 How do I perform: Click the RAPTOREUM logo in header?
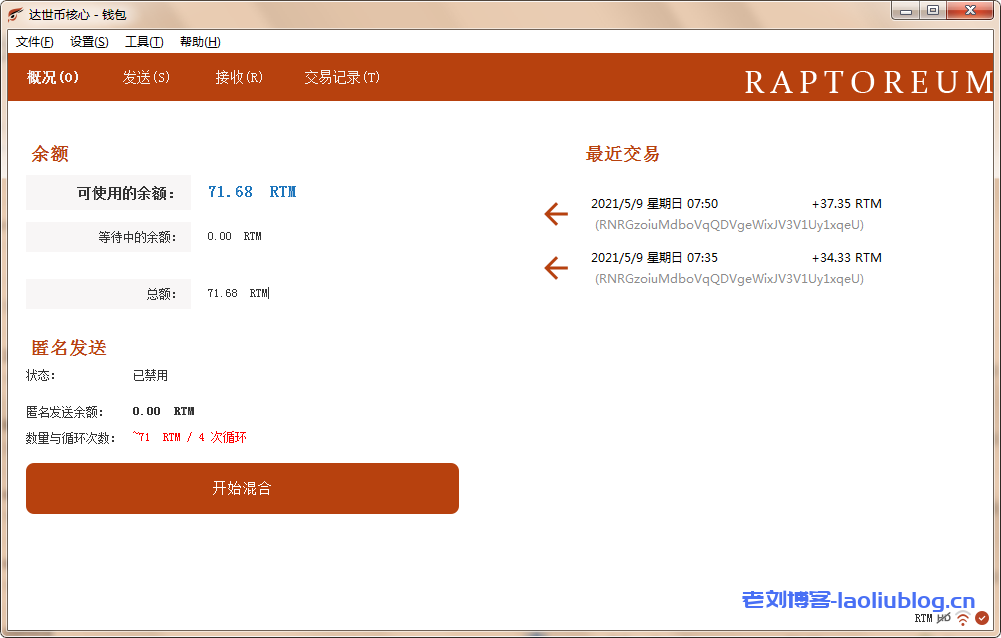point(867,82)
